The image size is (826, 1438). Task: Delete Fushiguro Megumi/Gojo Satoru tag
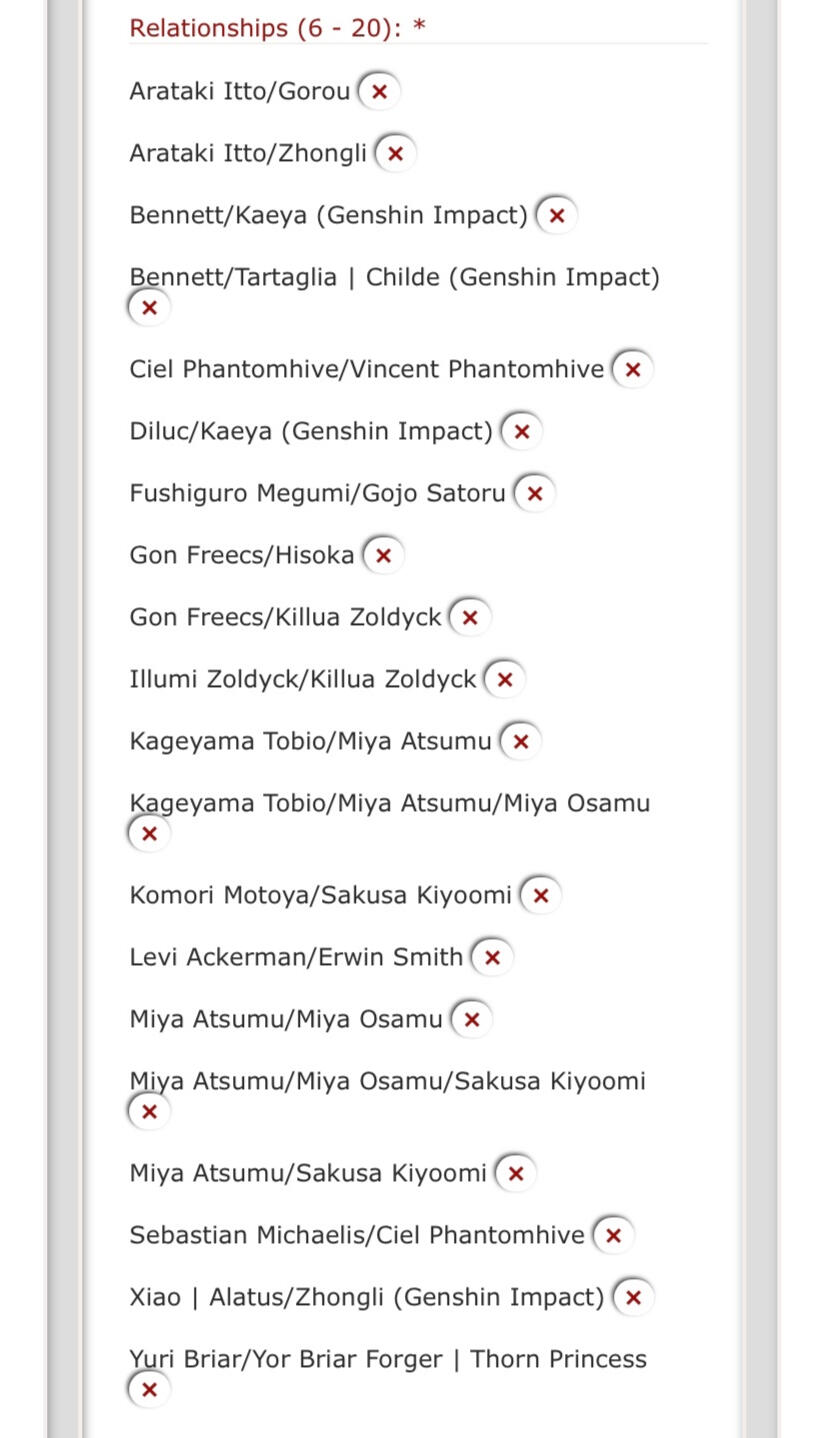point(535,494)
